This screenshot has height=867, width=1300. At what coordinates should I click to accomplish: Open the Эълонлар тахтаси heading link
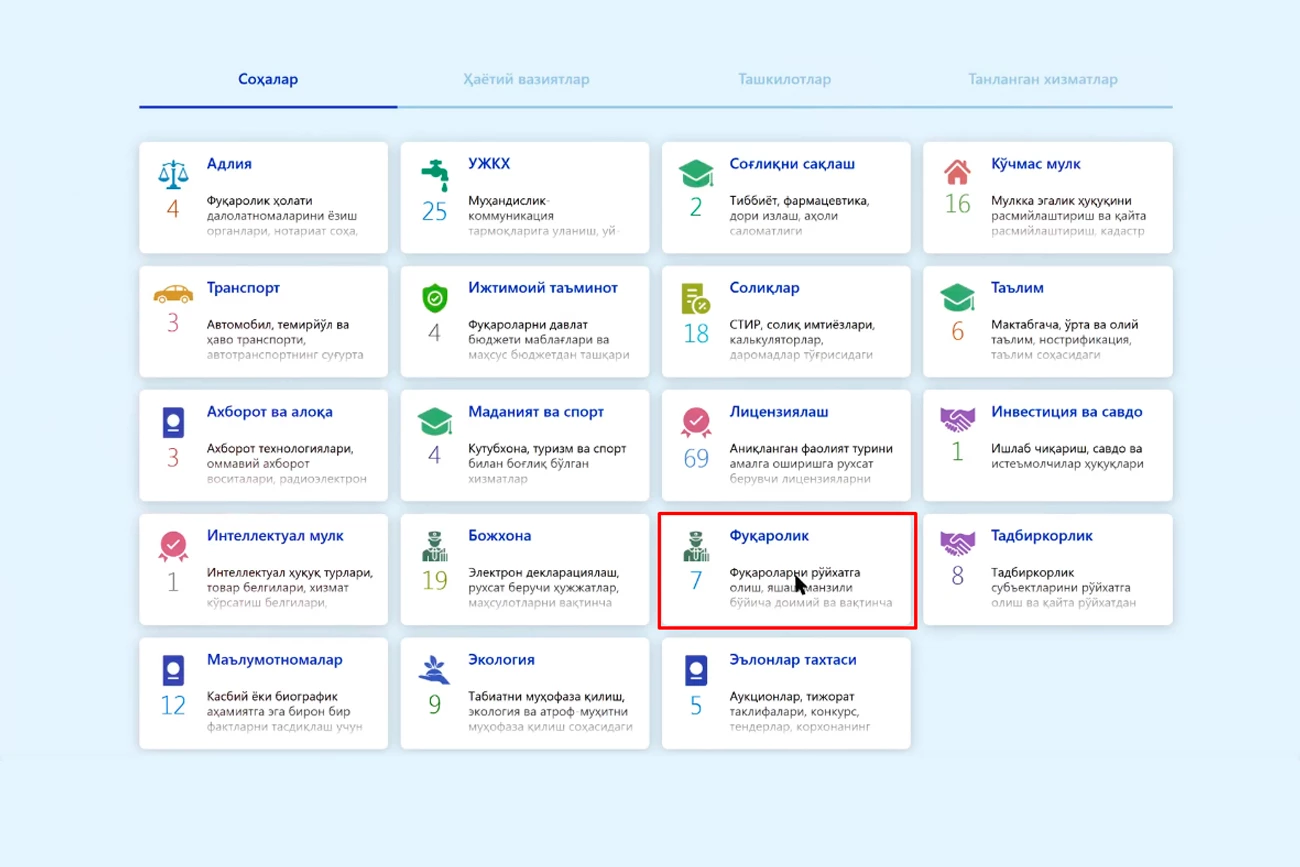pyautogui.click(x=793, y=660)
